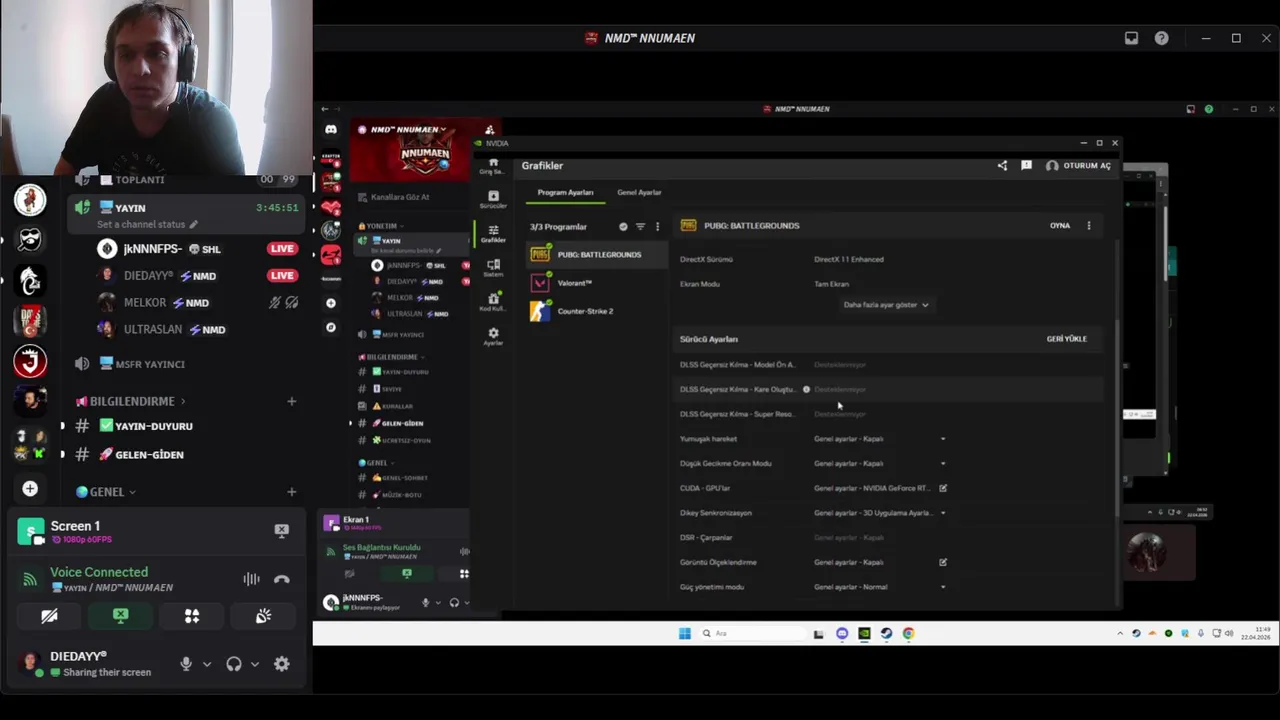Disconnect from voice channel

click(282, 579)
